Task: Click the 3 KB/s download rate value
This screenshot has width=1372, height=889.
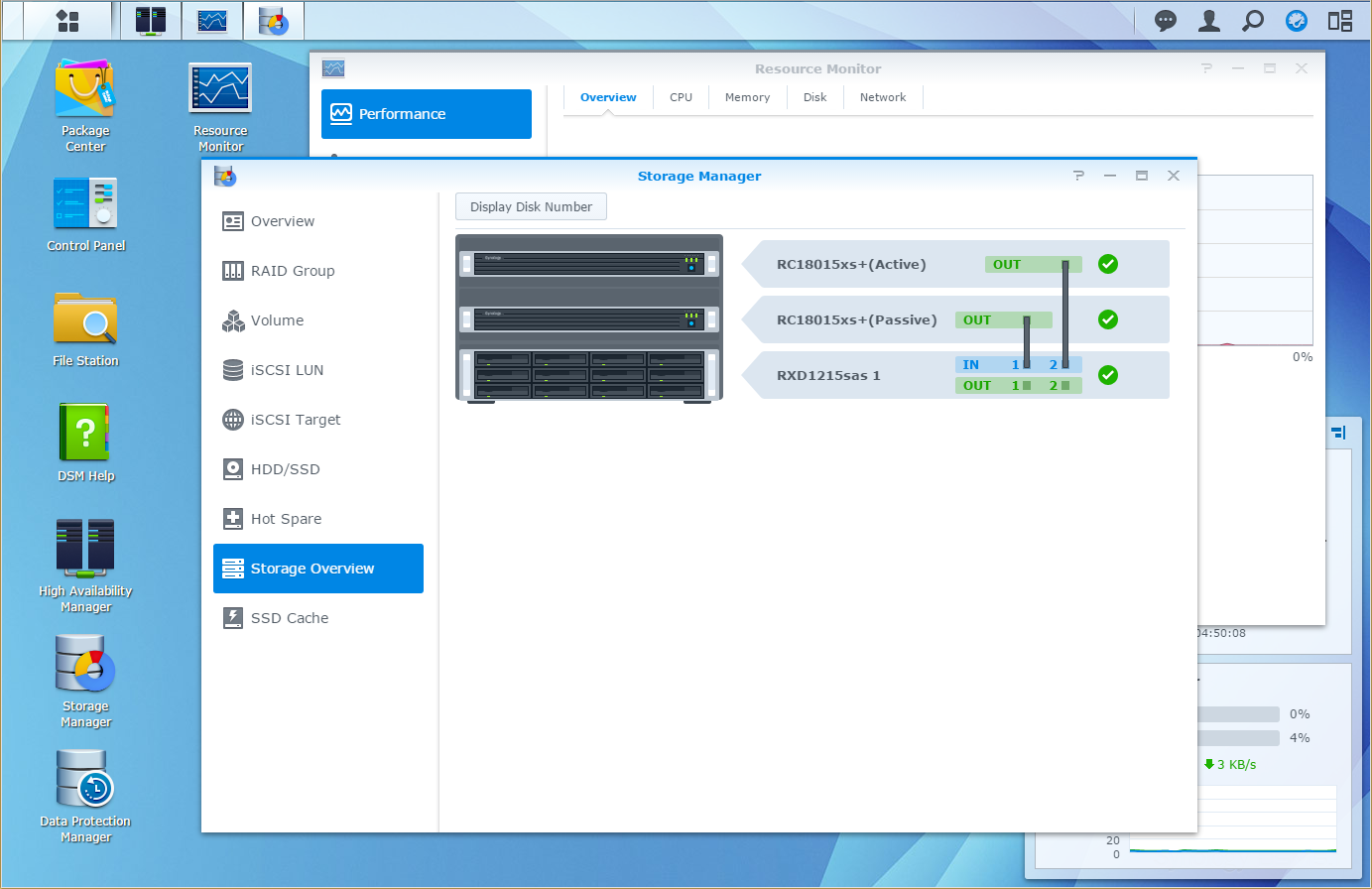Action: [x=1236, y=764]
